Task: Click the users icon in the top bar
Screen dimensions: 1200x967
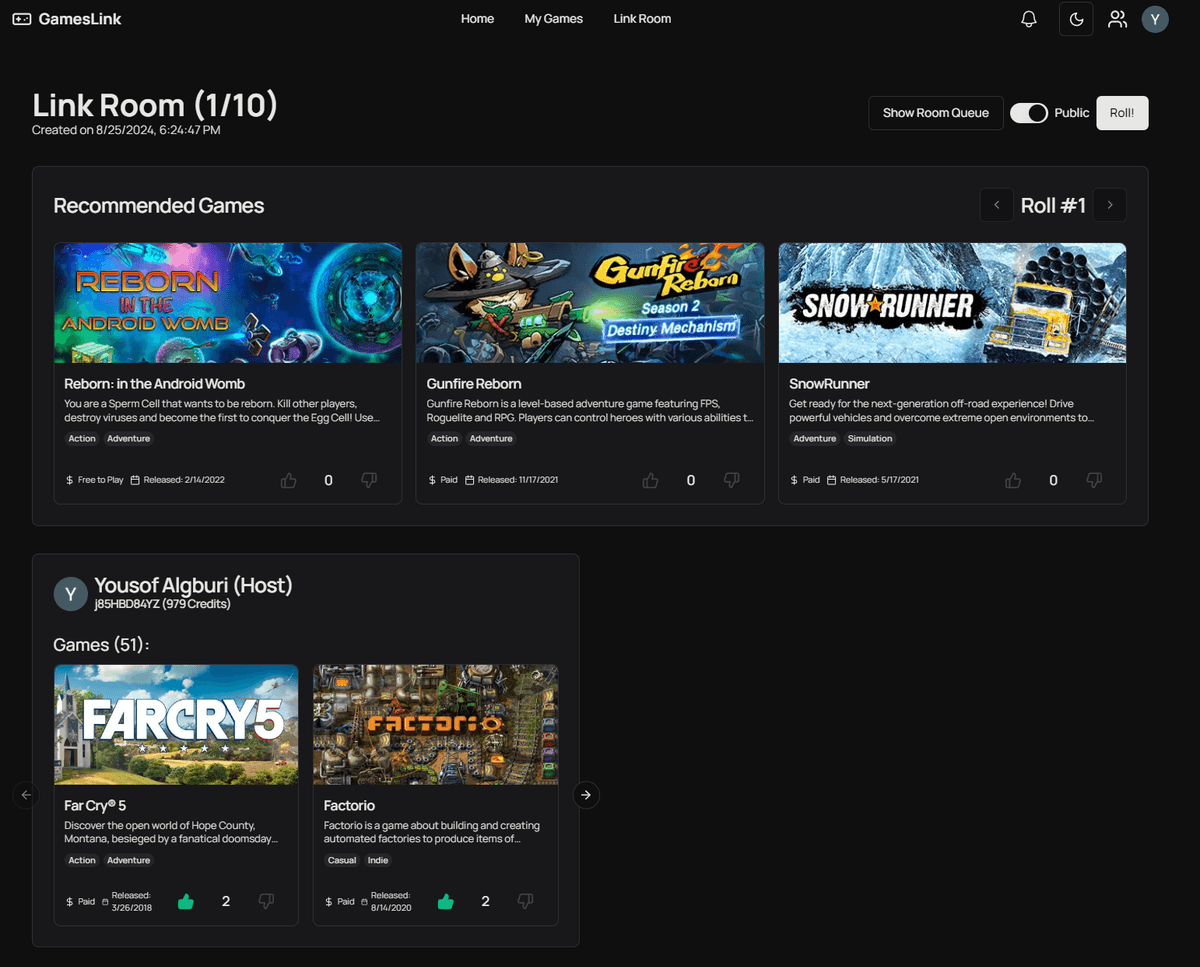Action: pyautogui.click(x=1117, y=18)
